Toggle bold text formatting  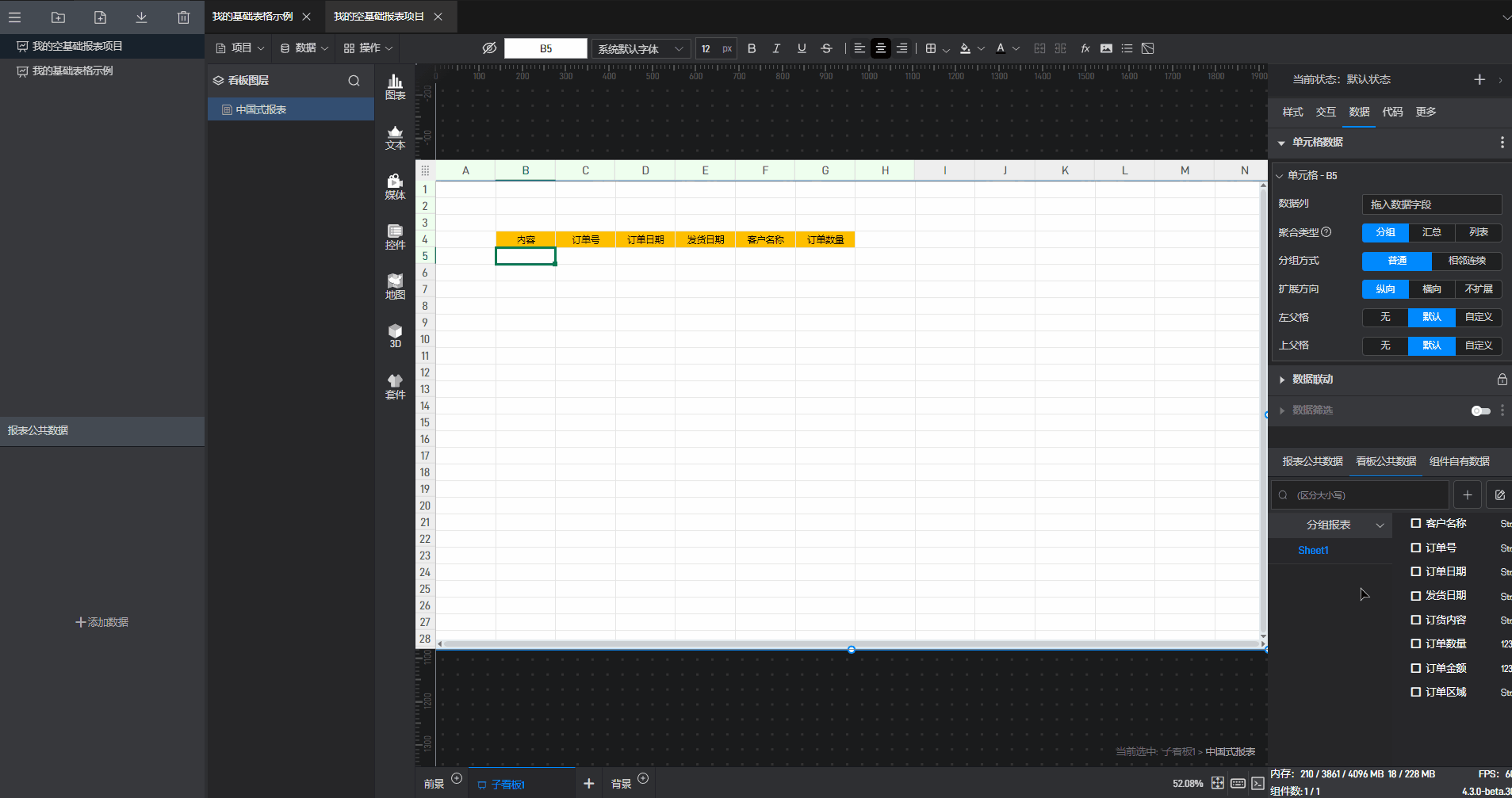coord(752,48)
